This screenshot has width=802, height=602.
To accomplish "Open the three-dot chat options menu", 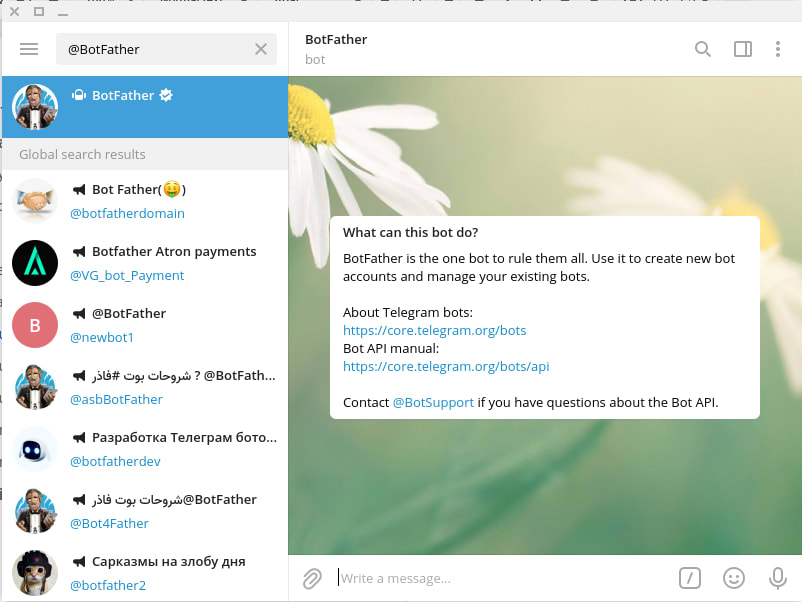I will [777, 49].
